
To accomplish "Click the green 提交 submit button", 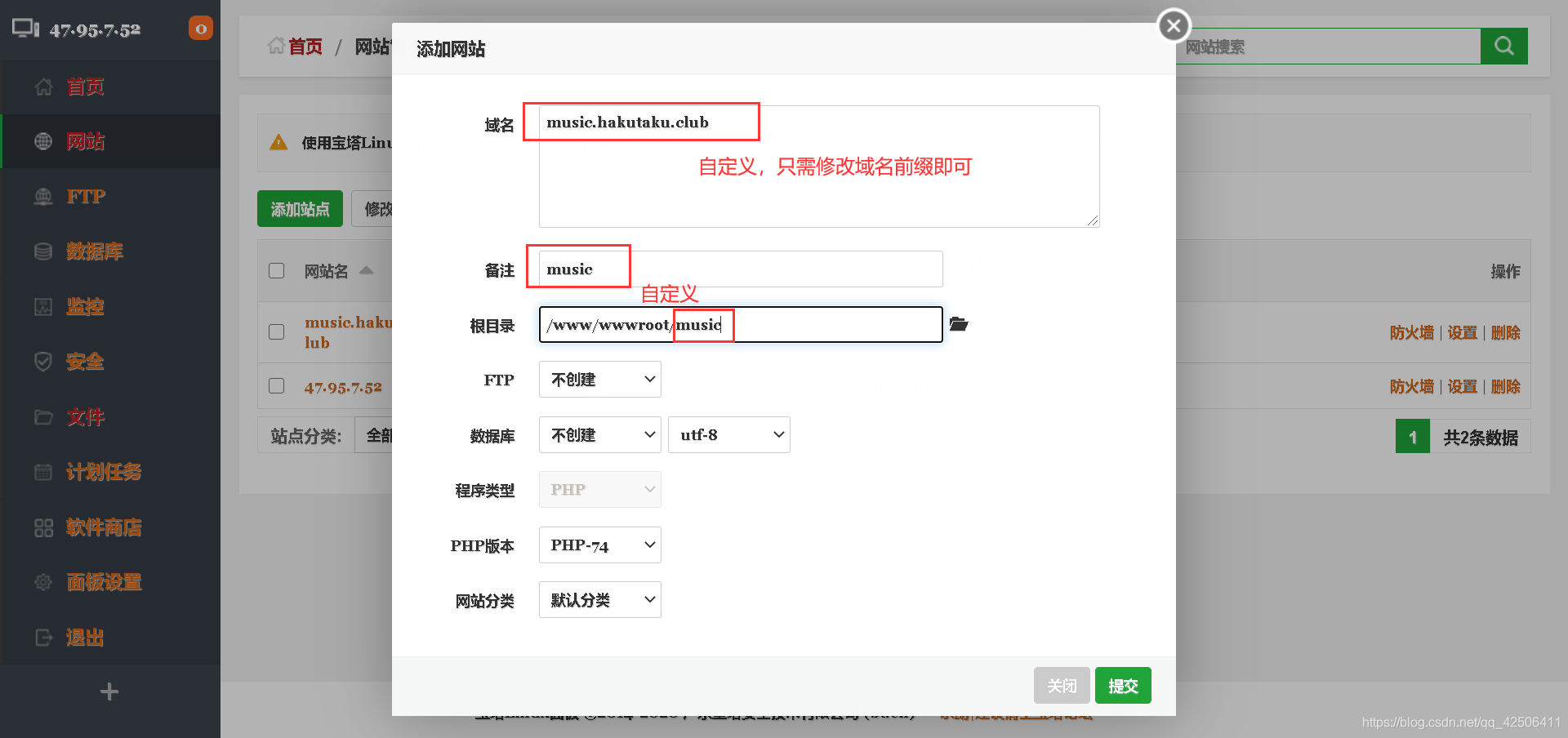I will click(x=1123, y=686).
